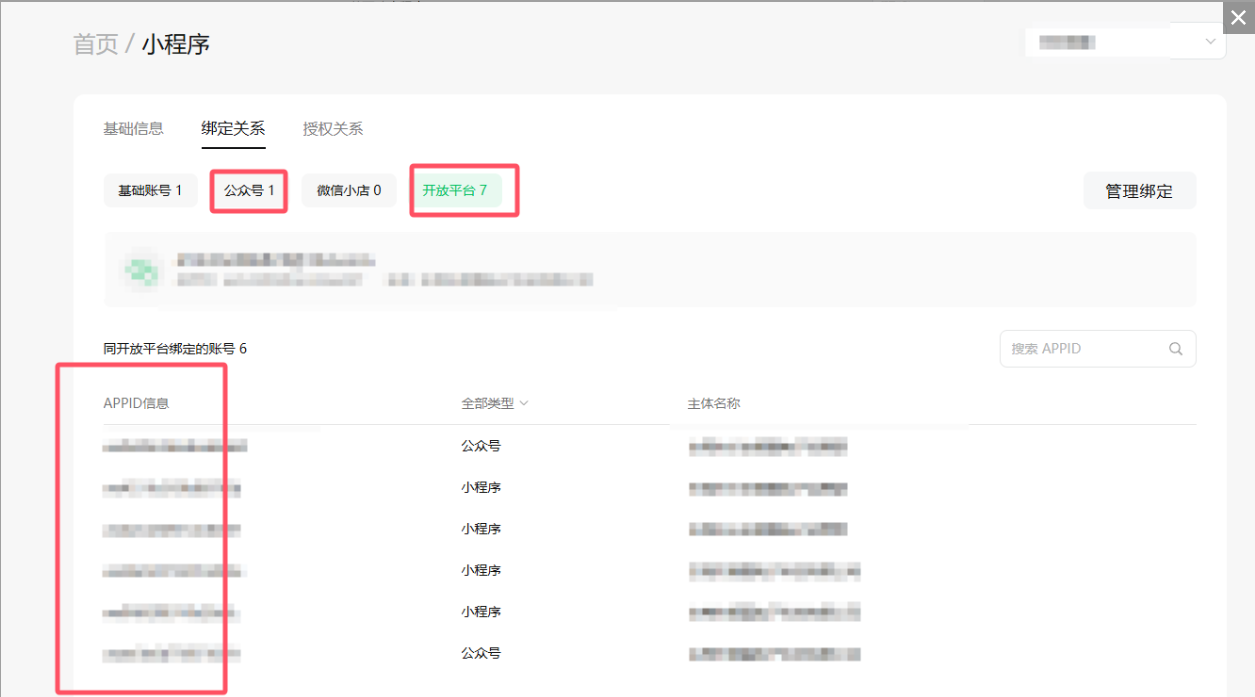Screen dimensions: 1255x697
Task: Go to 首页 breadcrumb link
Action: [x=96, y=44]
